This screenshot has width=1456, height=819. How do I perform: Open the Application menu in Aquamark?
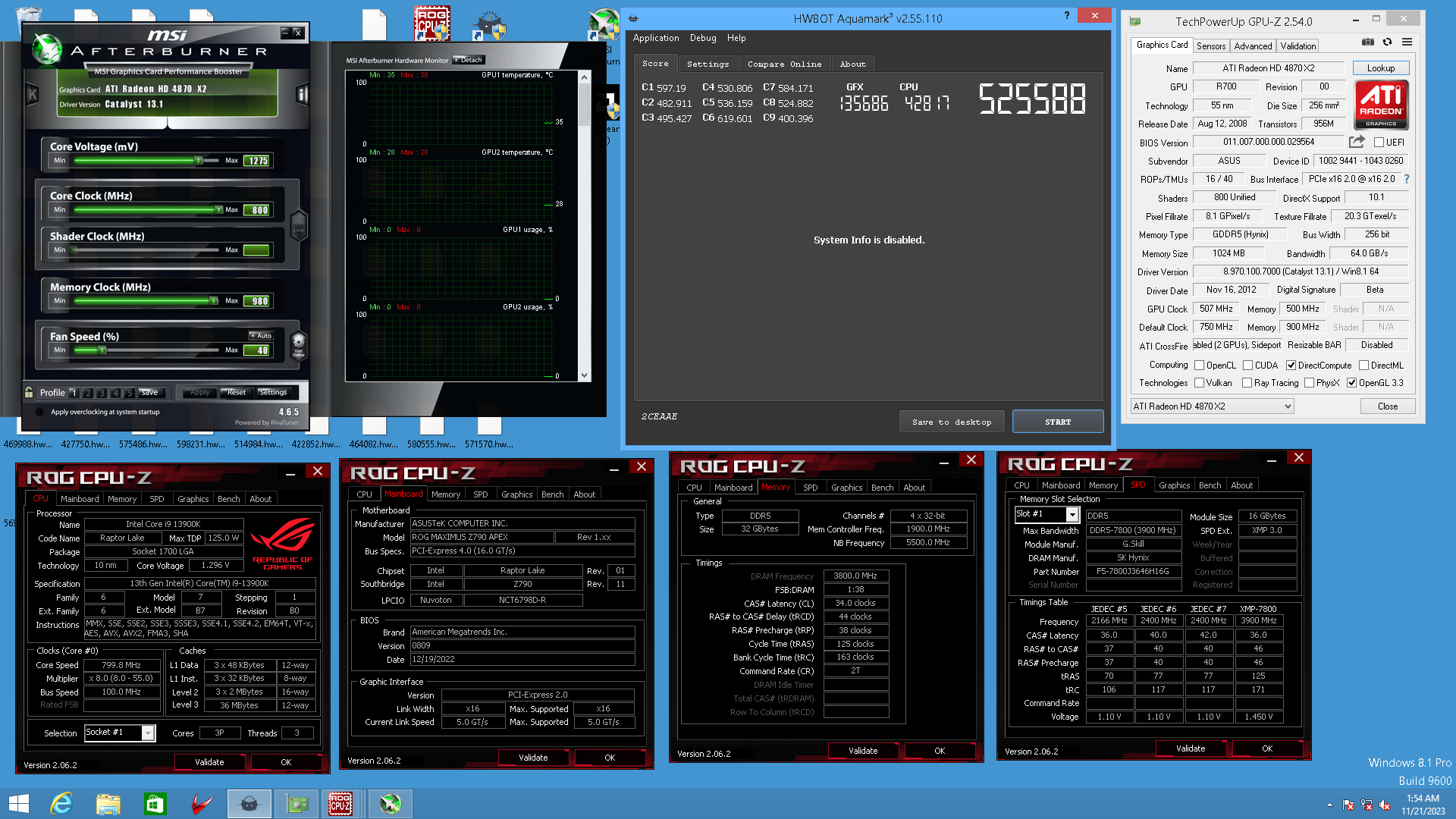655,38
